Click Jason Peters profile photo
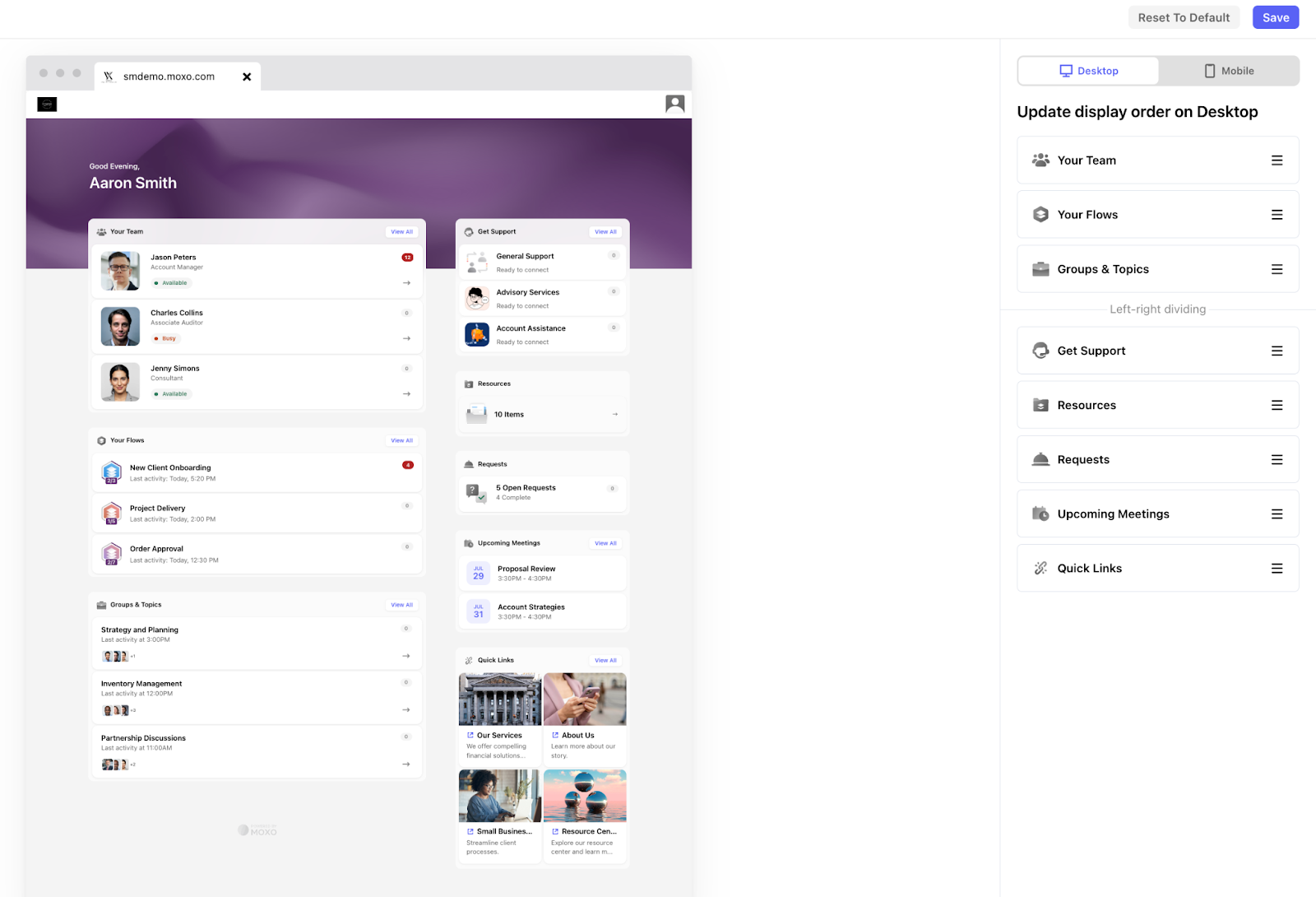 (120, 271)
